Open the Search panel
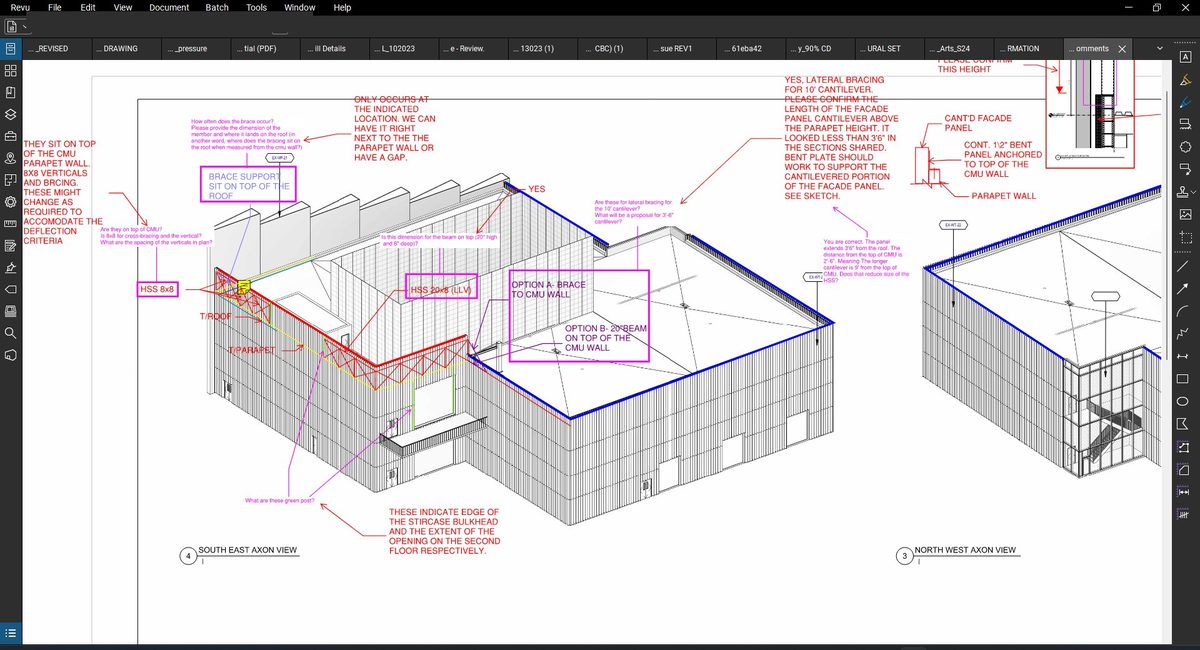The height and width of the screenshot is (650, 1200). coord(11,332)
